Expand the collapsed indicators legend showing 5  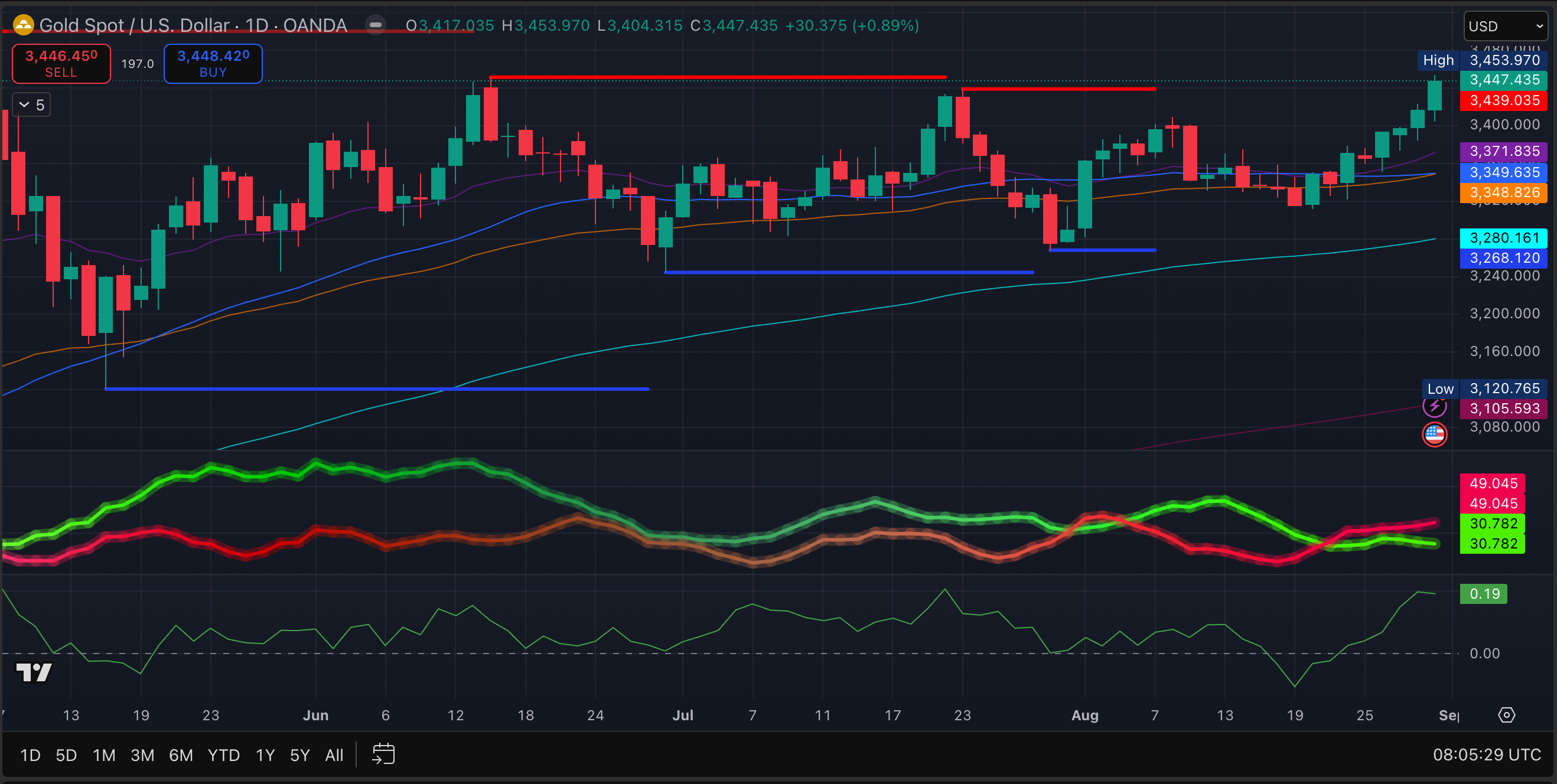[31, 105]
